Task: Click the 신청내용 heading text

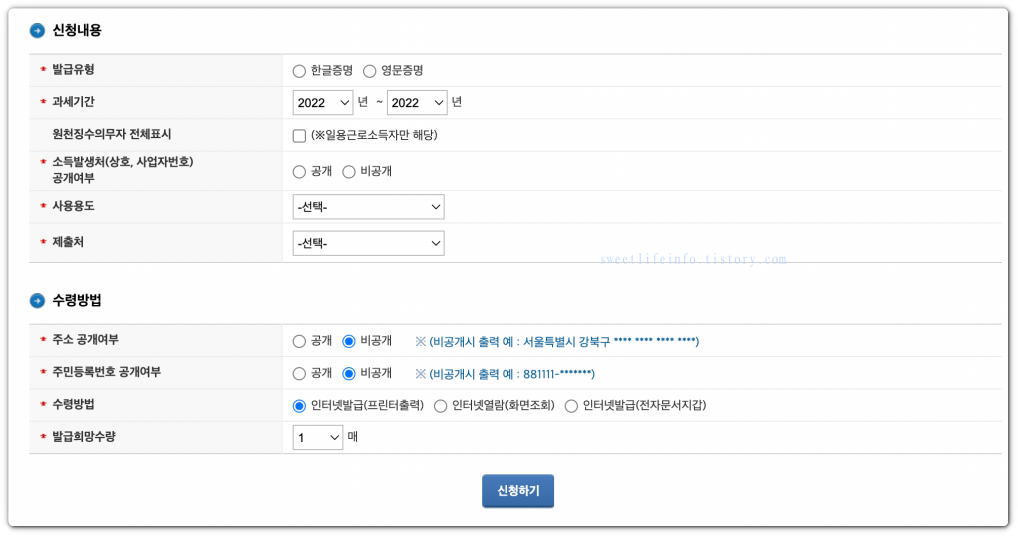Action: point(77,30)
